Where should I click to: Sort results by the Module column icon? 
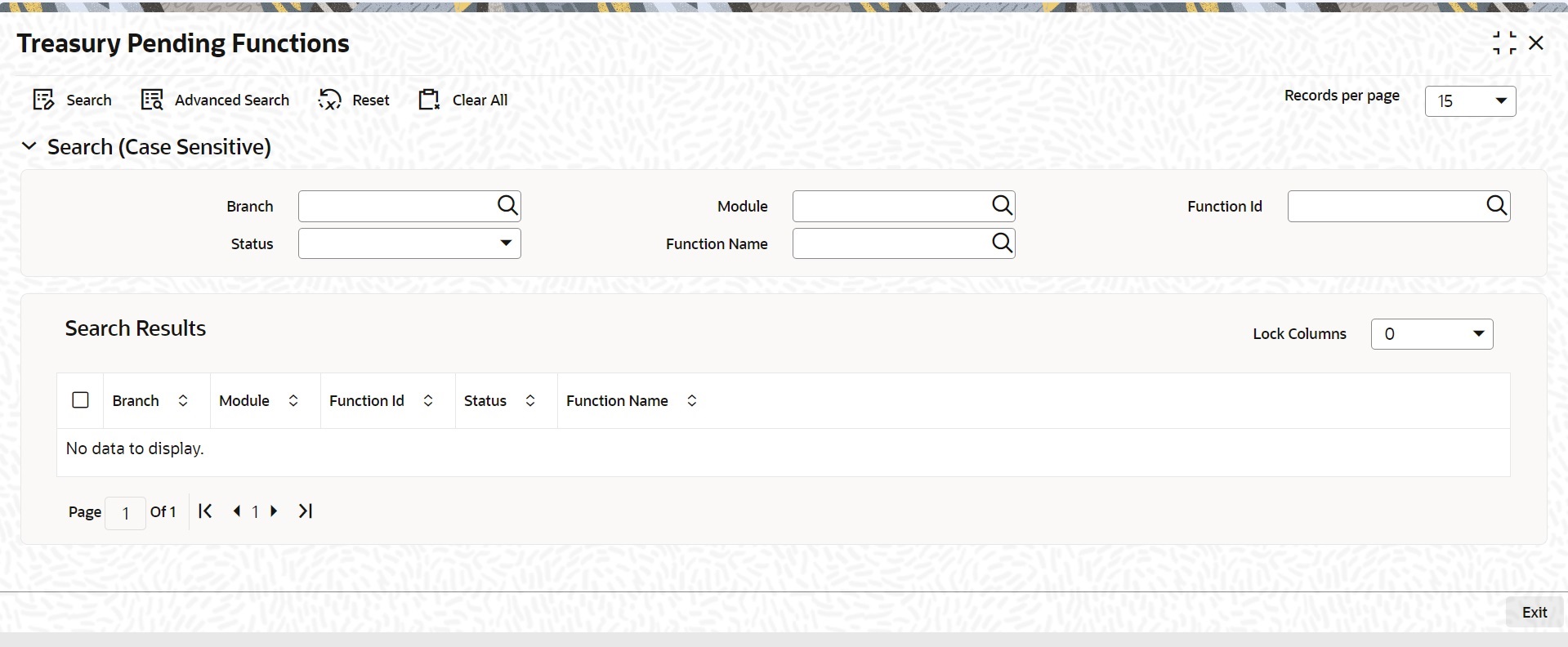[x=293, y=400]
